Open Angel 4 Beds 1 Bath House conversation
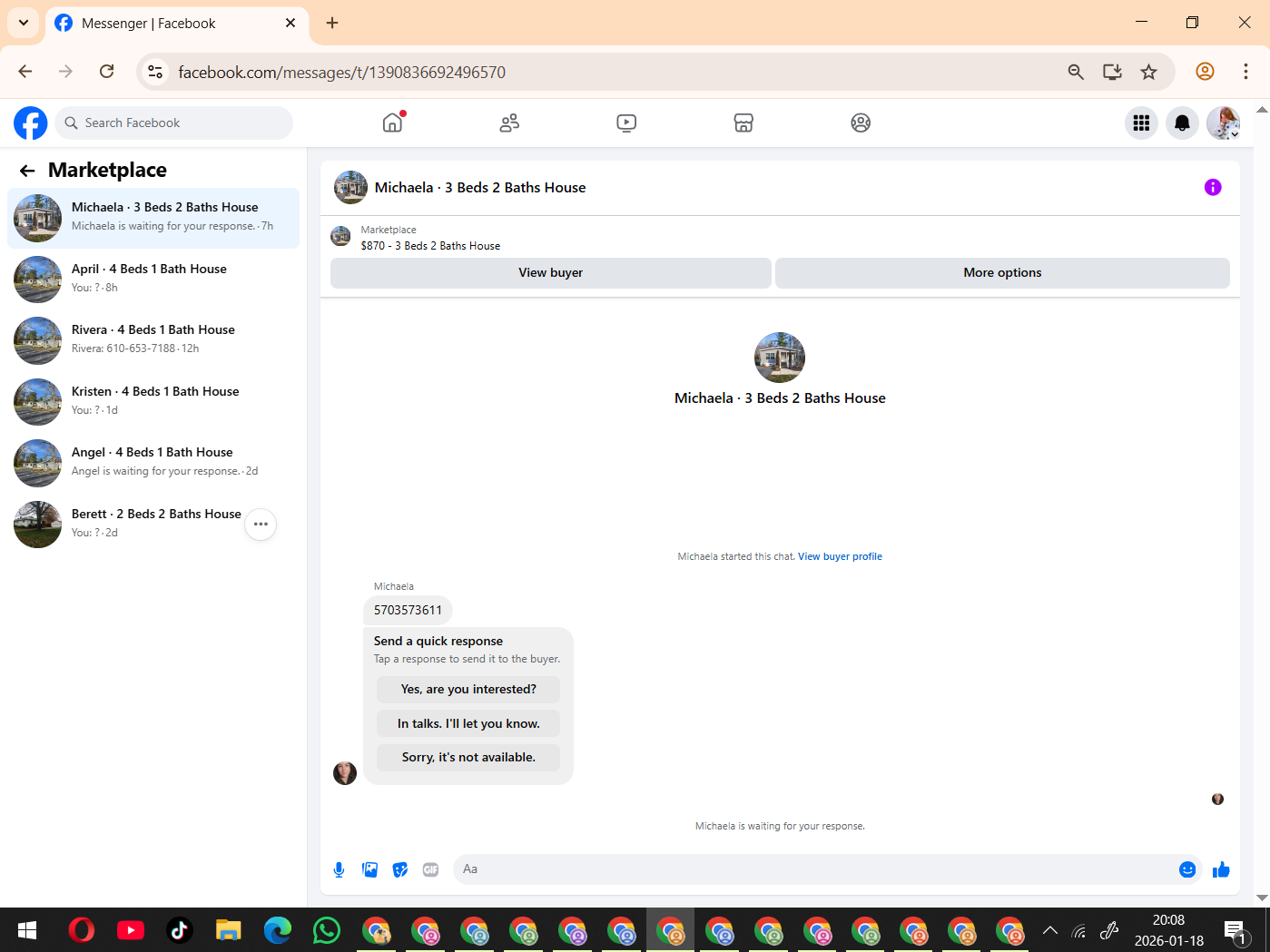The height and width of the screenshot is (952, 1270). point(153,462)
